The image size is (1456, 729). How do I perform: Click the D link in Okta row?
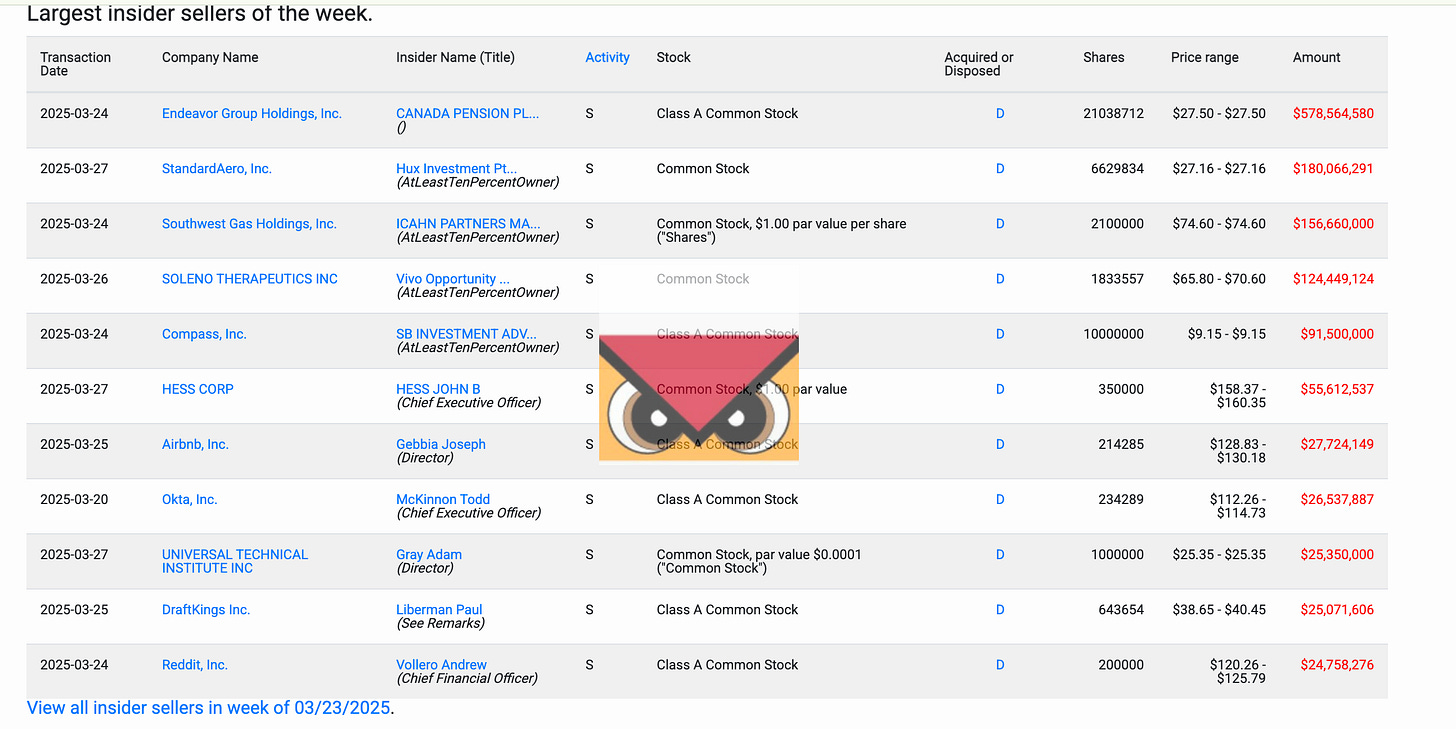click(x=1000, y=499)
